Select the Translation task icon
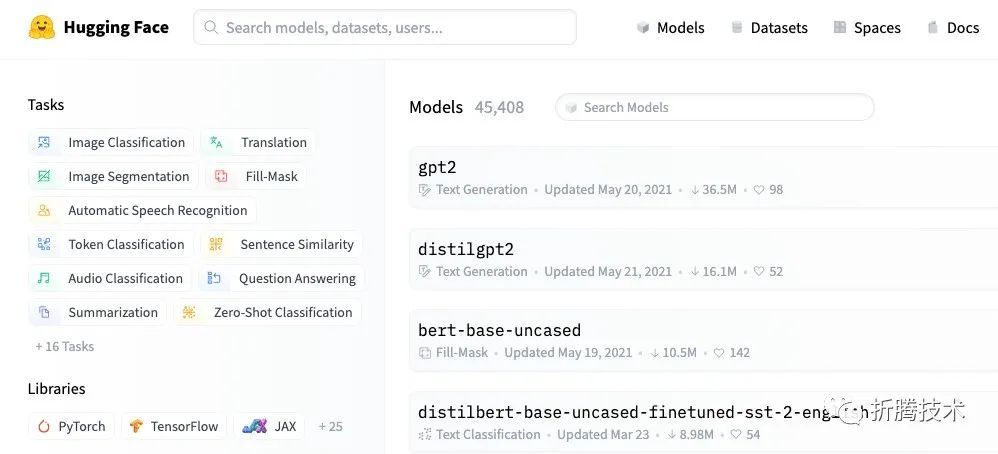Image resolution: width=998 pixels, height=454 pixels. [x=216, y=143]
